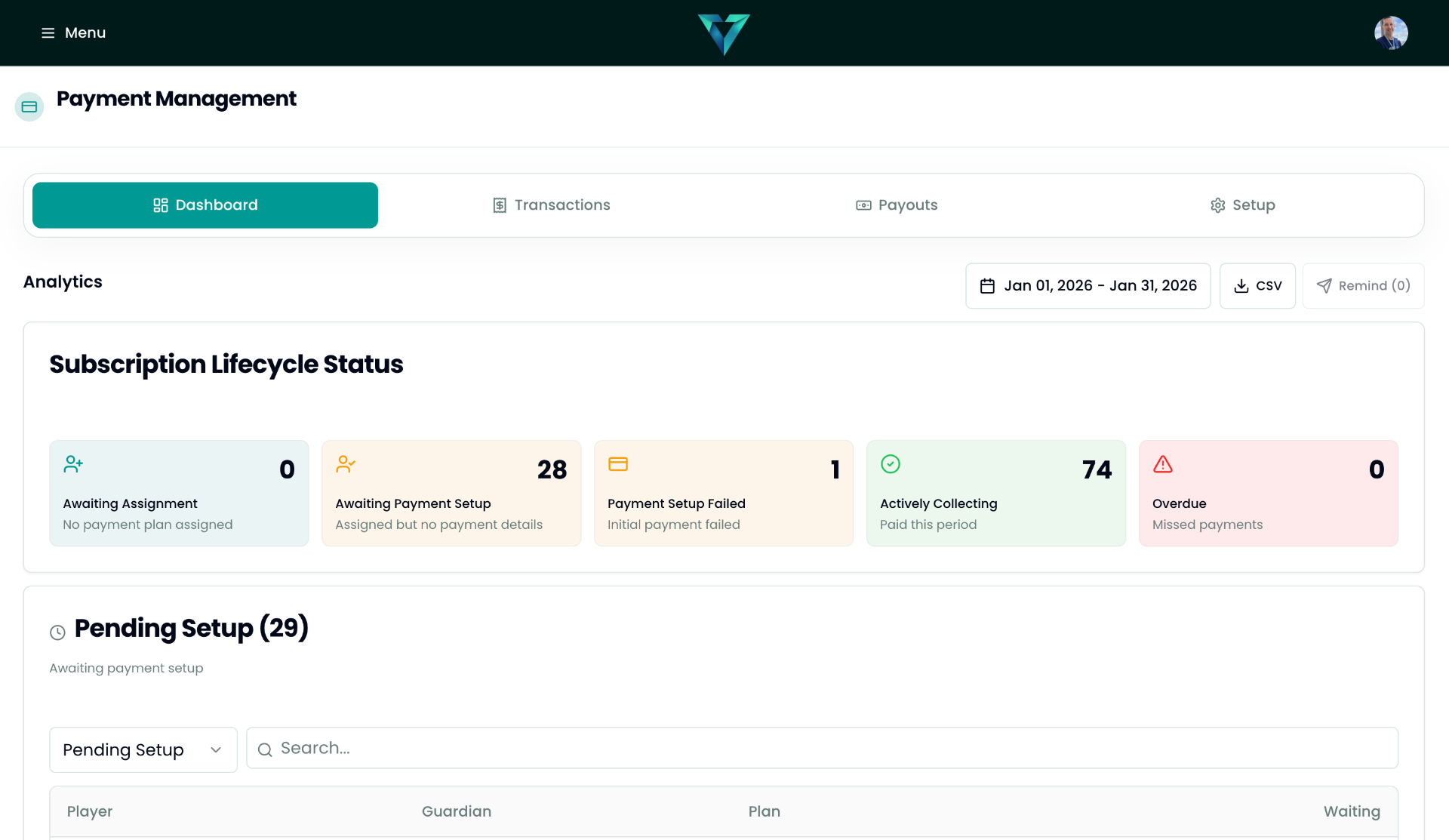
Task: Open the Pending Setup filter dropdown
Action: 143,749
